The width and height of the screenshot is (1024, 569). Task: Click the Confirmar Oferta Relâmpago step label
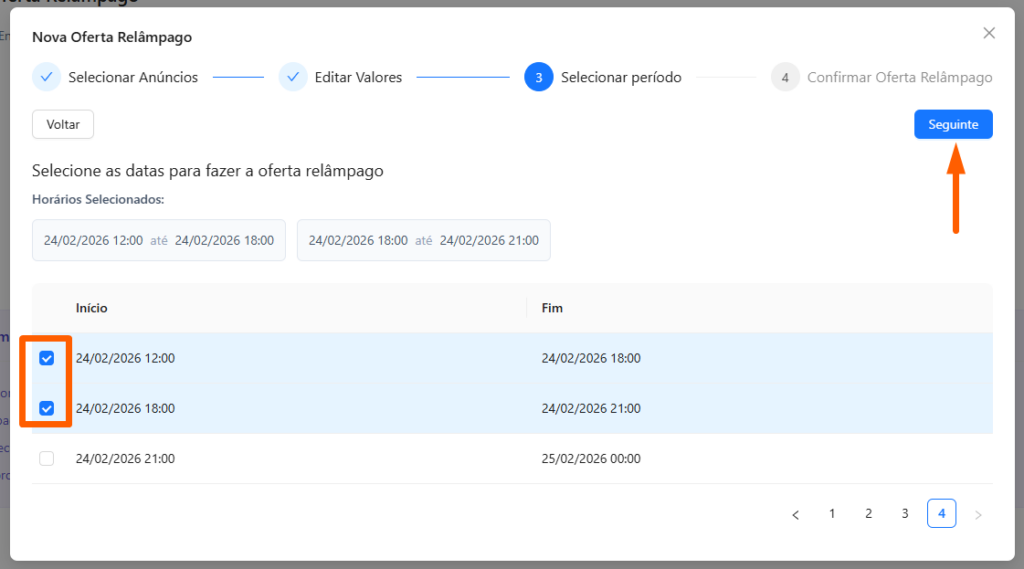click(x=899, y=77)
